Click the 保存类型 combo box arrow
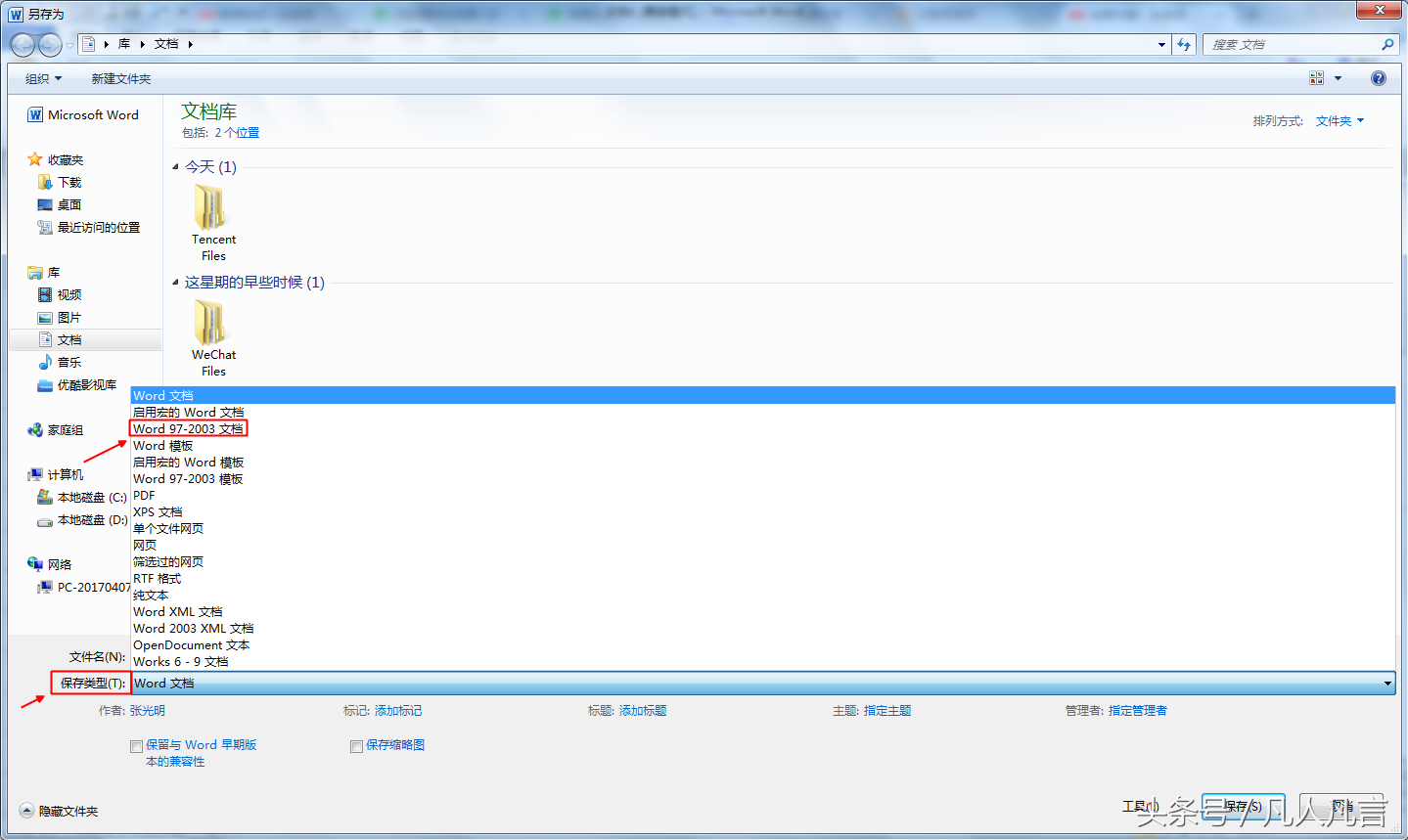Image resolution: width=1408 pixels, height=840 pixels. click(1387, 684)
